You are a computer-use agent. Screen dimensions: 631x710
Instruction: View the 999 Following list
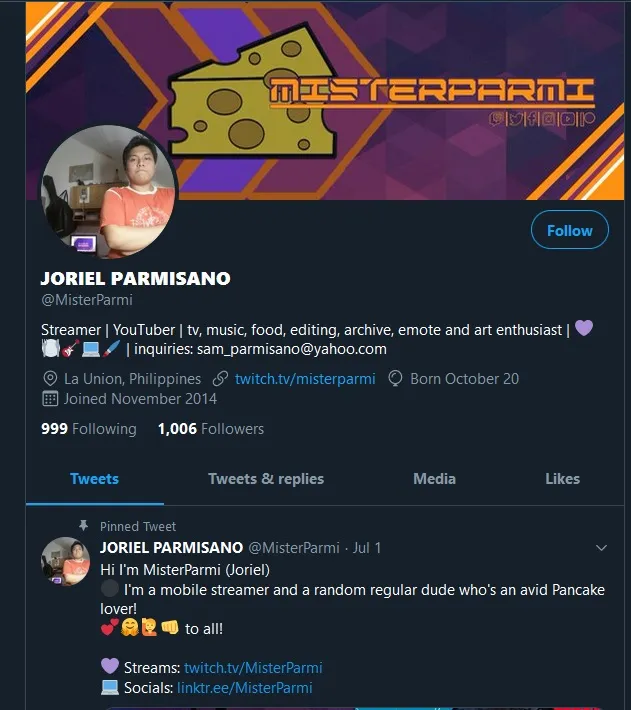[89, 429]
